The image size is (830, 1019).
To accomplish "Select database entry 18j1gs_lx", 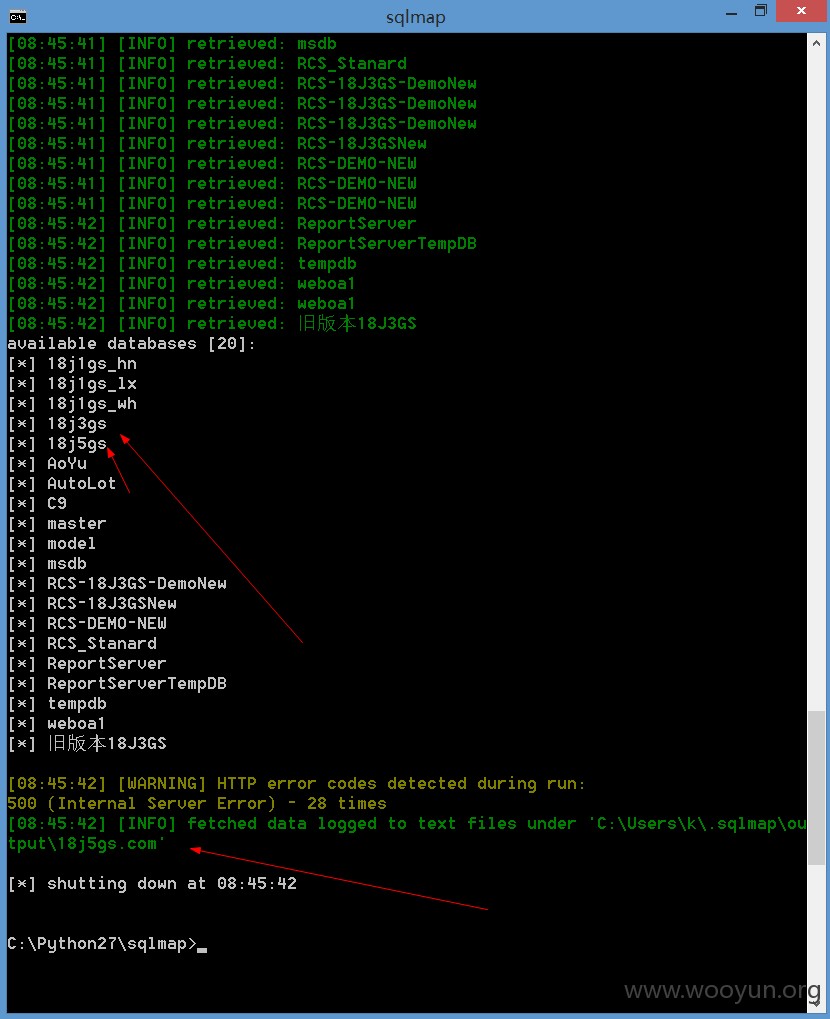I will 92,384.
